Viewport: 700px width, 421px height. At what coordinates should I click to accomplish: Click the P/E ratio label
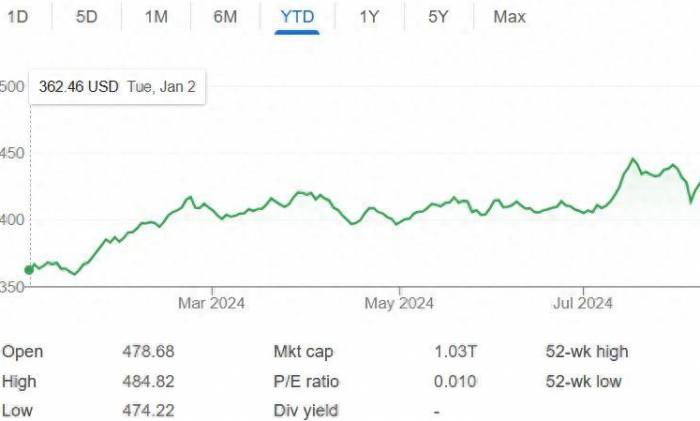(x=306, y=381)
